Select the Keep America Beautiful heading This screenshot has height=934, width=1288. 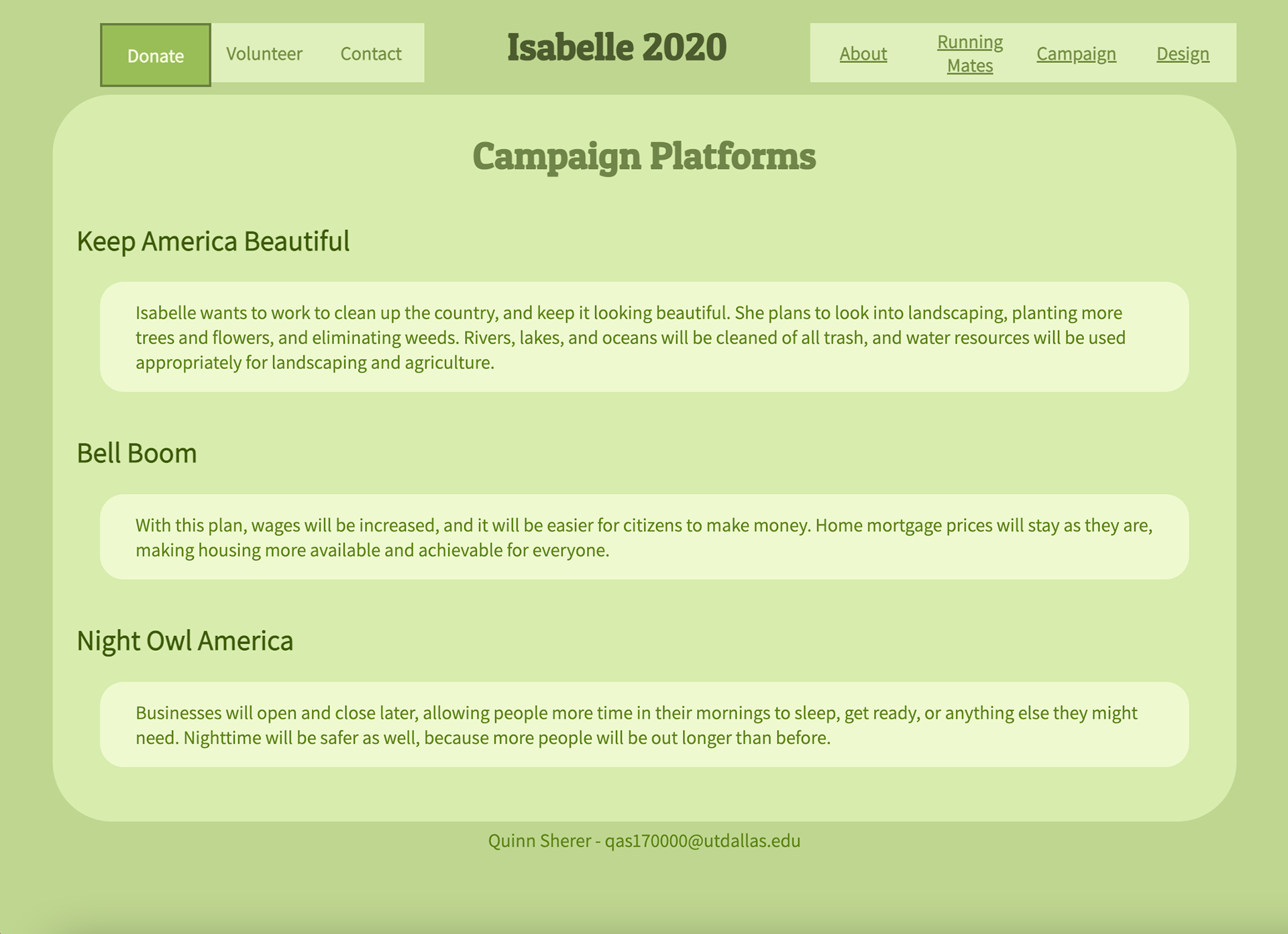[x=213, y=242]
